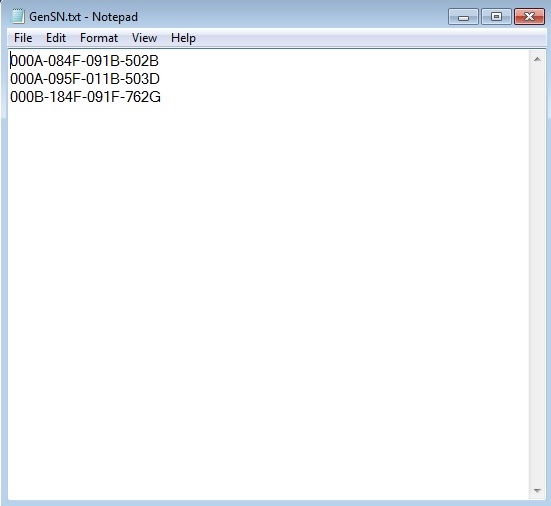The height and width of the screenshot is (506, 551).
Task: Click the empty area of the text editor
Action: click(268, 299)
